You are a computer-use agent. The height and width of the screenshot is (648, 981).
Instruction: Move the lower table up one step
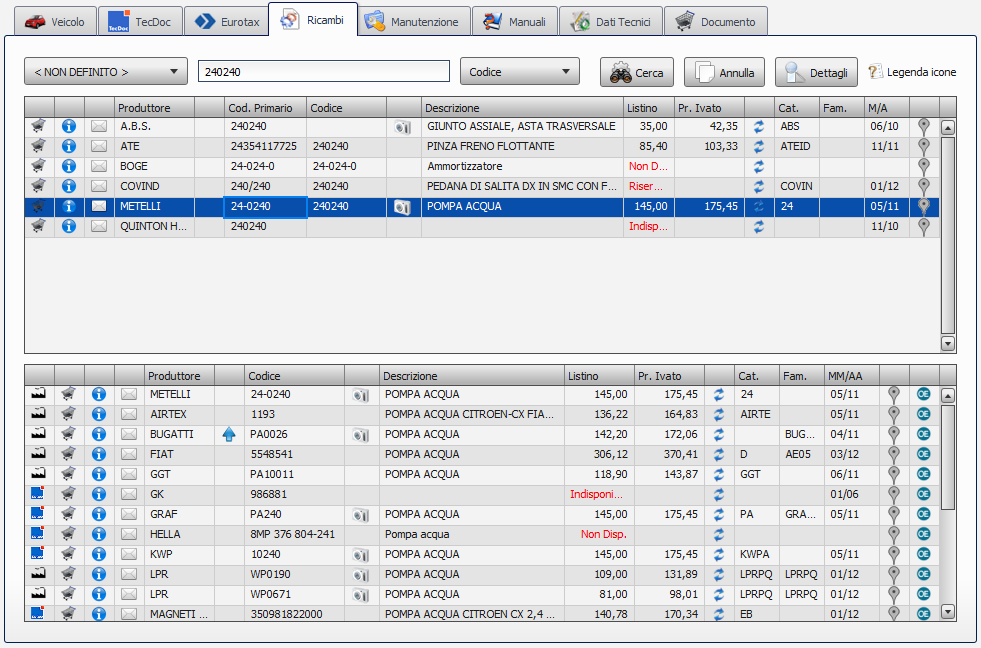(948, 395)
